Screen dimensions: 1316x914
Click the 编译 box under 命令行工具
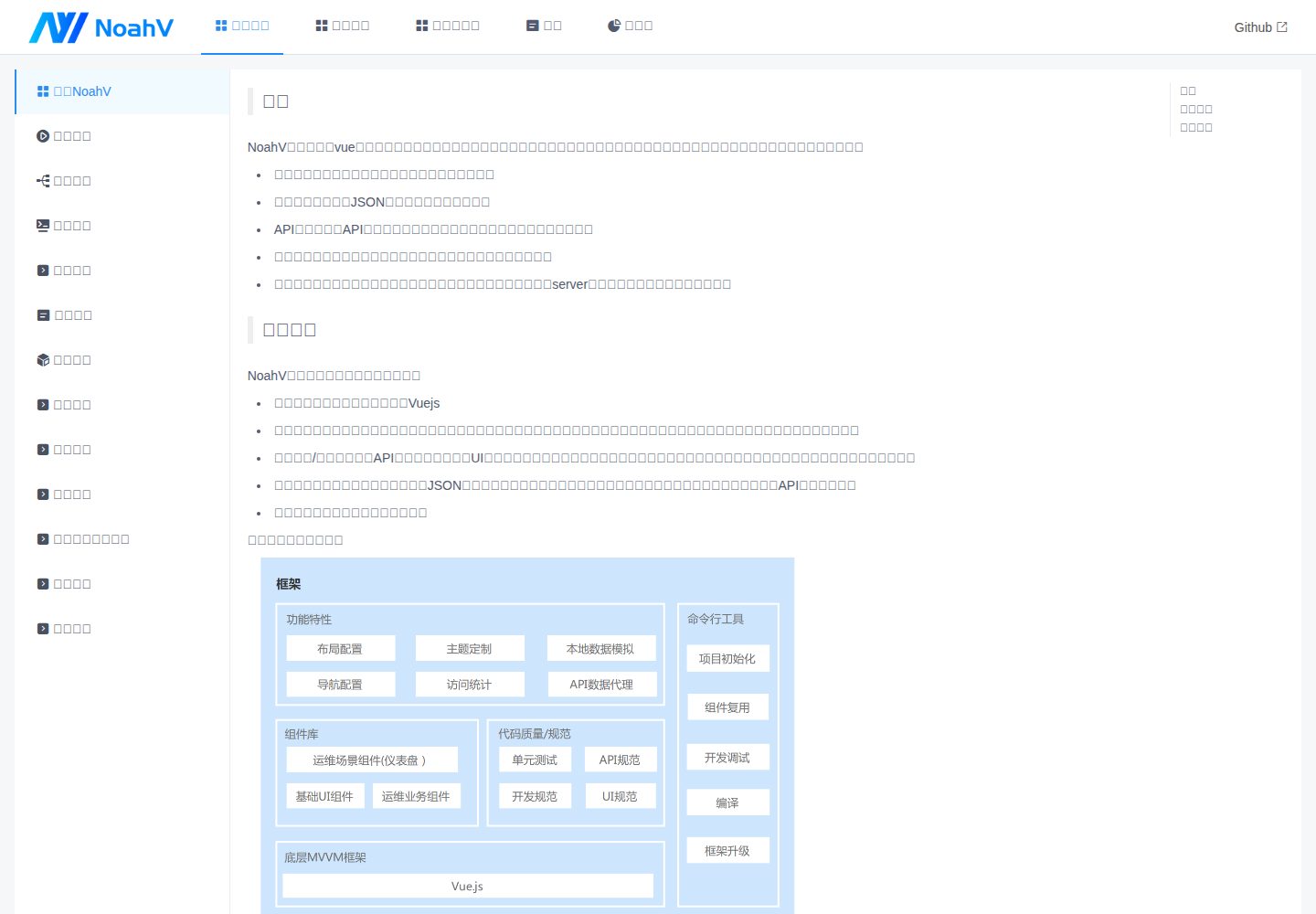(x=727, y=802)
